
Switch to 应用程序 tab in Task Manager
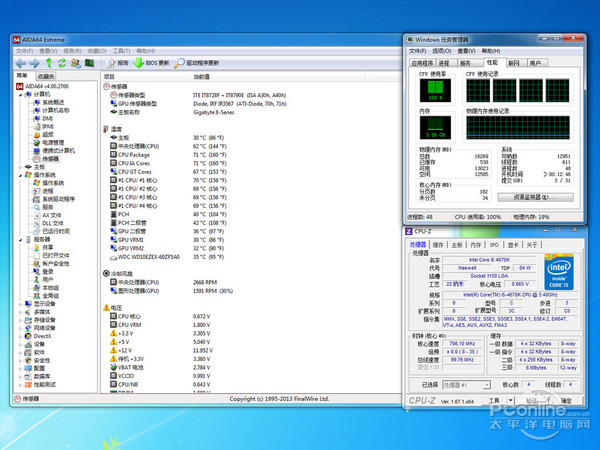[x=422, y=63]
